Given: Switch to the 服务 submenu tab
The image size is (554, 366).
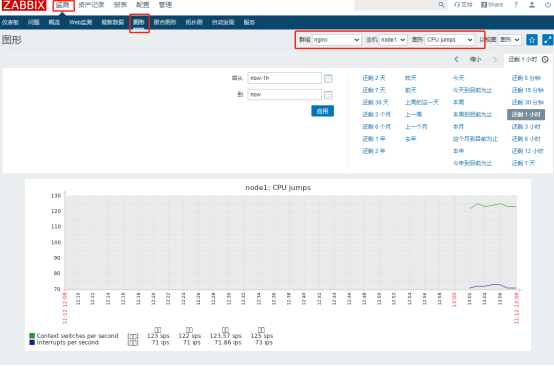Looking at the screenshot, I should 249,22.
